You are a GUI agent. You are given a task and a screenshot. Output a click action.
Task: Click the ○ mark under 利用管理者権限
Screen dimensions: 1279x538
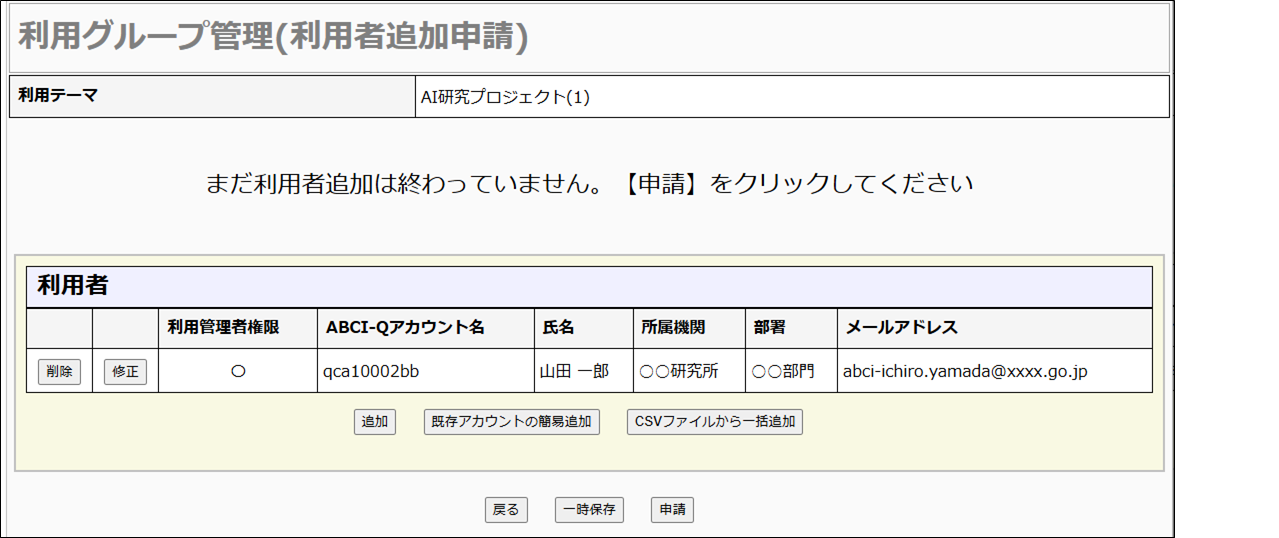[x=238, y=372]
